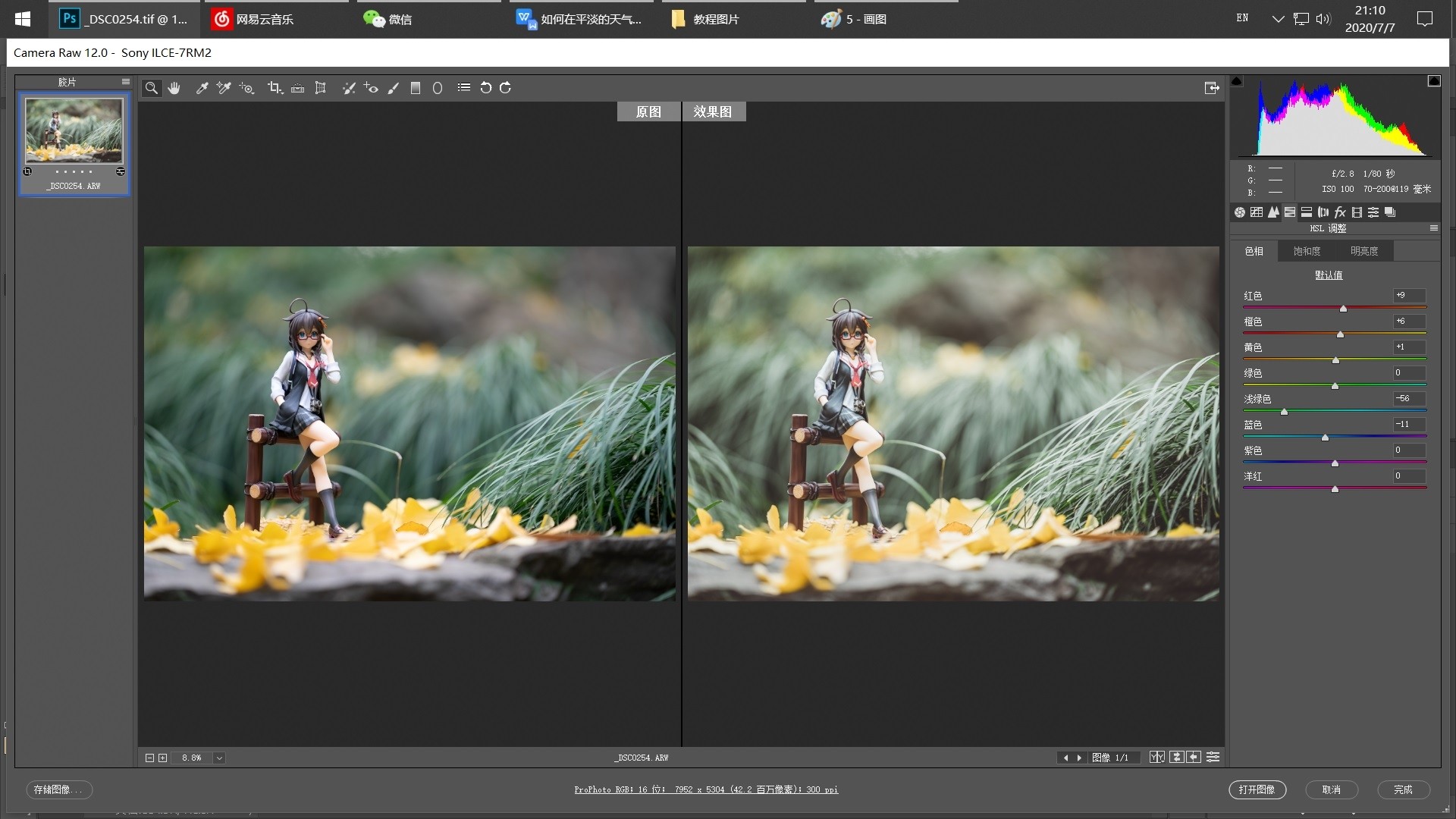Click the 取消 button

click(x=1332, y=789)
